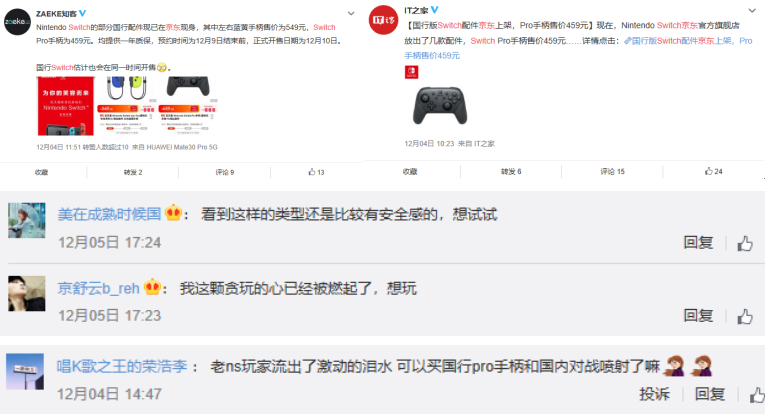
Task: Click 收藏 on ZAEKE知客 post
Action: coord(41,172)
